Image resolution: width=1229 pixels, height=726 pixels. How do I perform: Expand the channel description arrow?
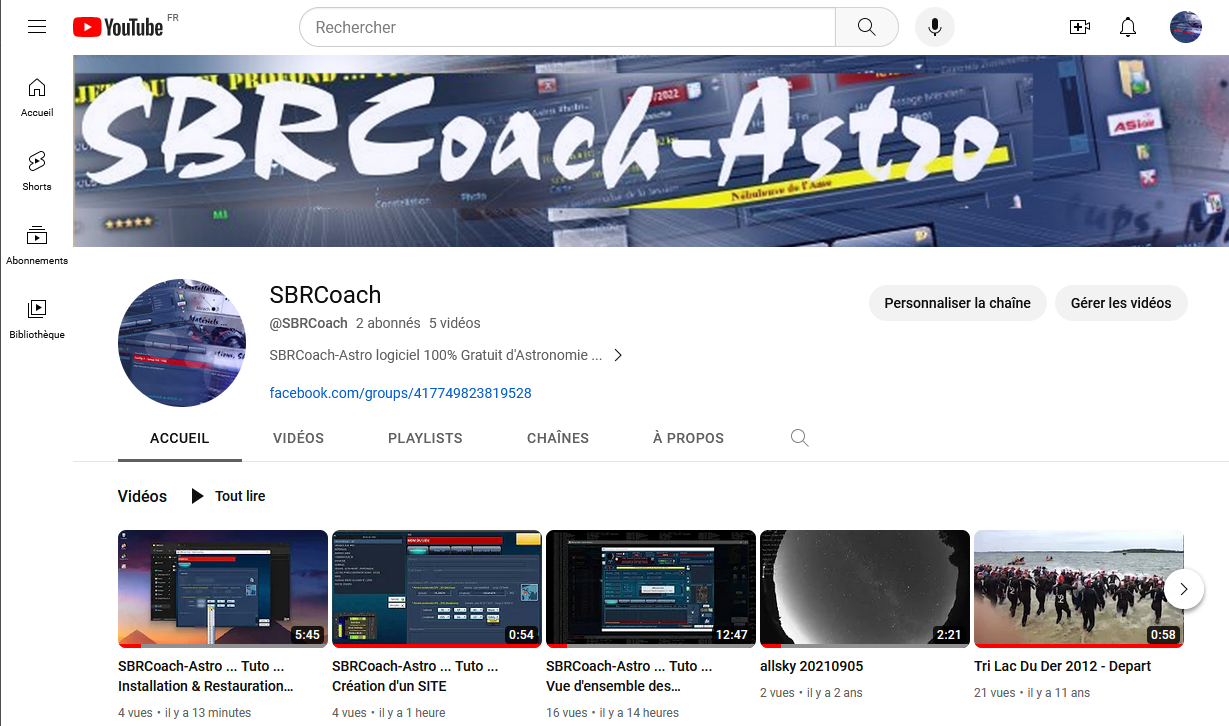click(x=618, y=355)
